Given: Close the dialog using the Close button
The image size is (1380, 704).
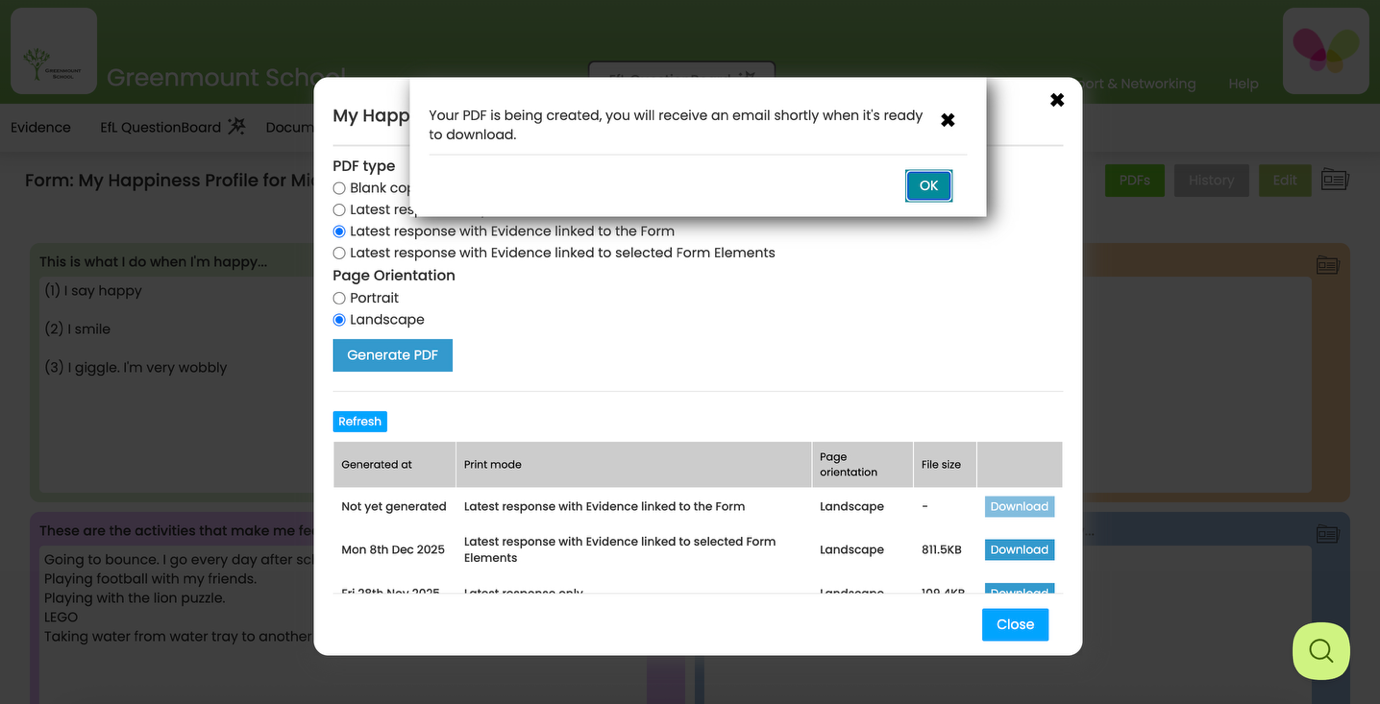Looking at the screenshot, I should tap(1015, 624).
